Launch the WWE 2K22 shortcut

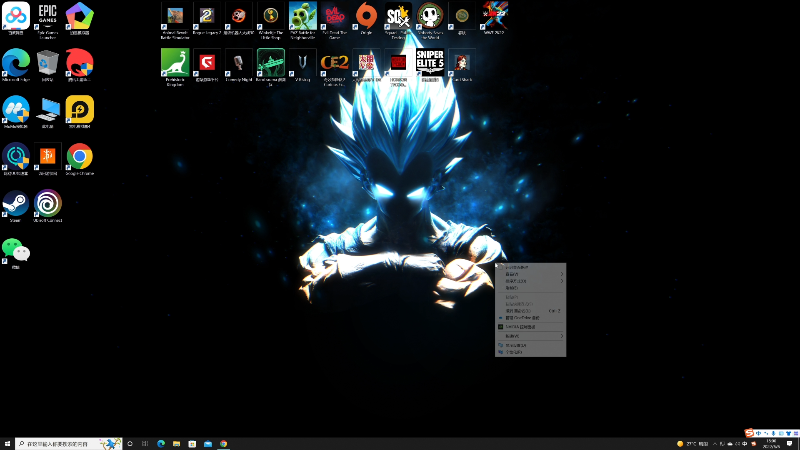pos(494,18)
